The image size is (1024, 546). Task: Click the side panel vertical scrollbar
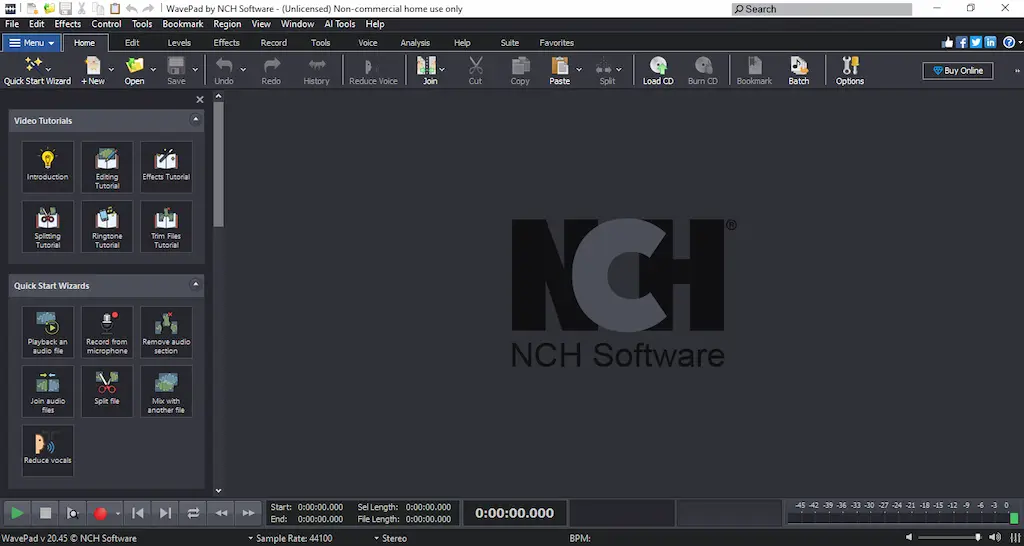pyautogui.click(x=218, y=163)
